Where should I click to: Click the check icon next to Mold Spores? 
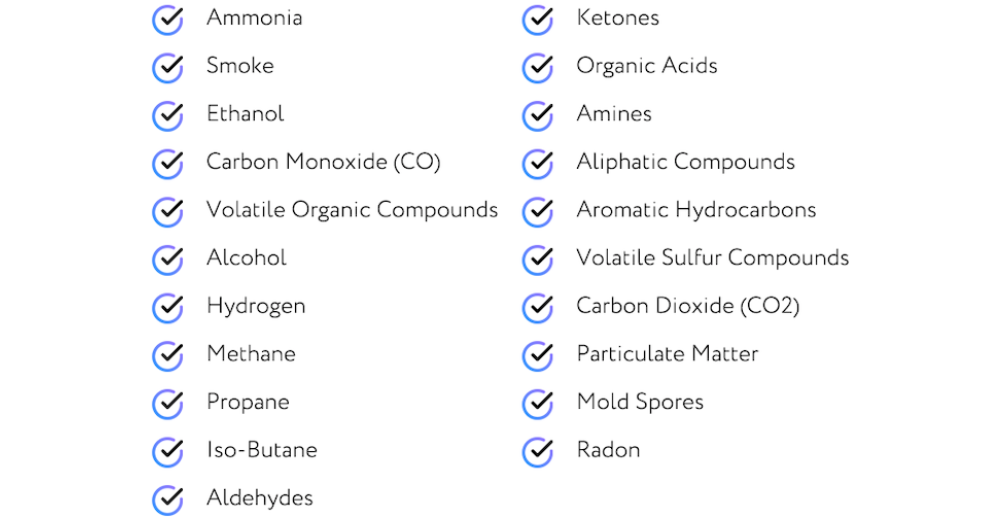[538, 404]
